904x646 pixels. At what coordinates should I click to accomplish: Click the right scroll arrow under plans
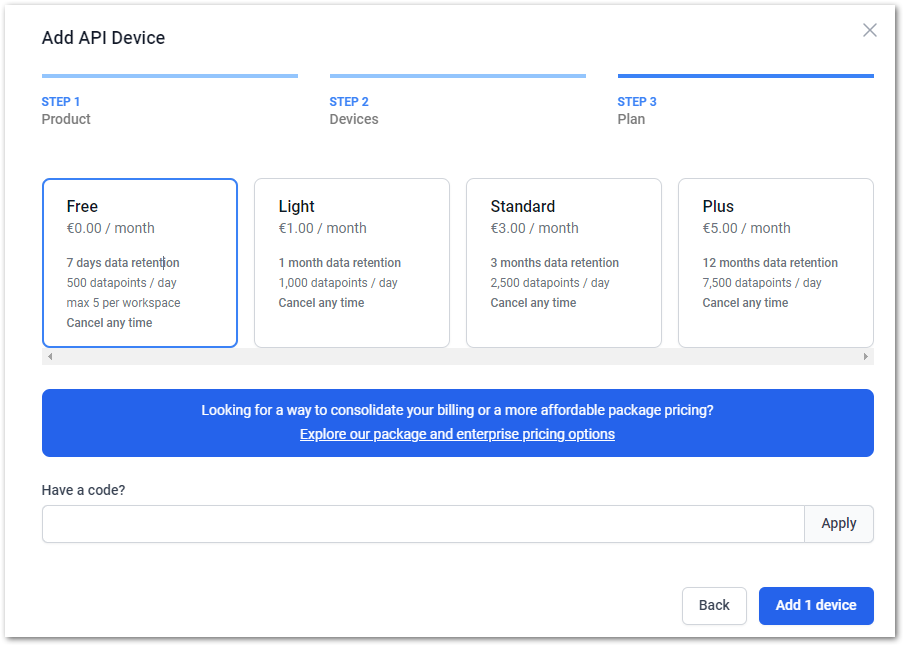click(865, 356)
